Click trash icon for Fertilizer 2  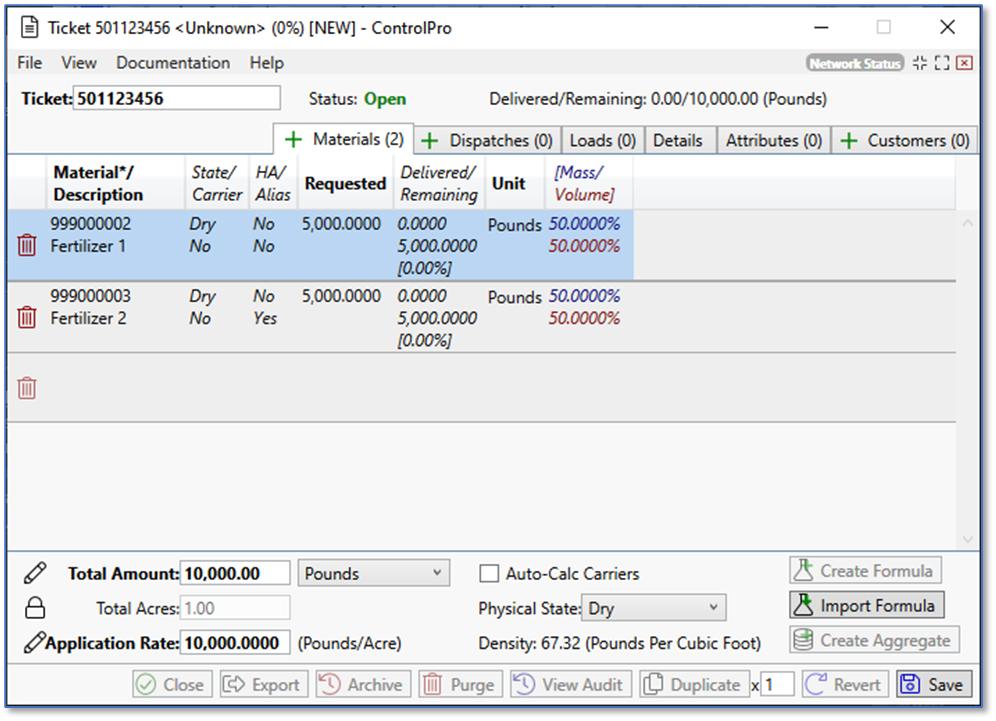(x=27, y=317)
